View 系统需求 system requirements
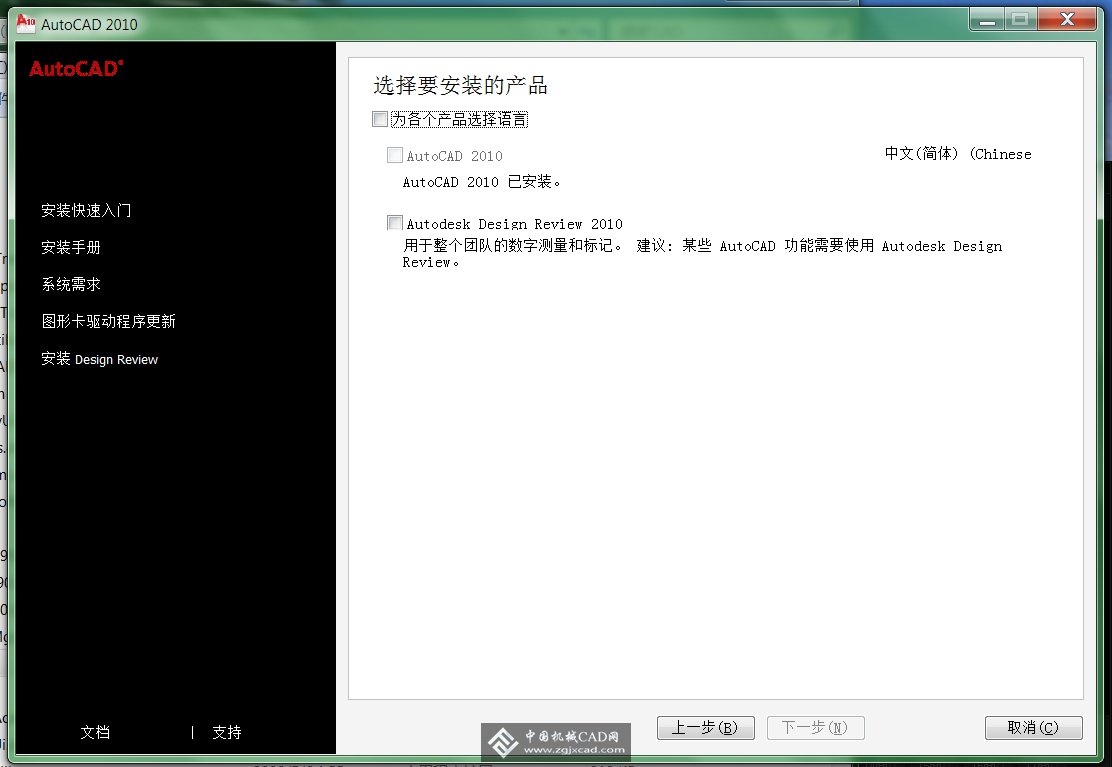Screen dimensions: 1112x767 point(71,284)
